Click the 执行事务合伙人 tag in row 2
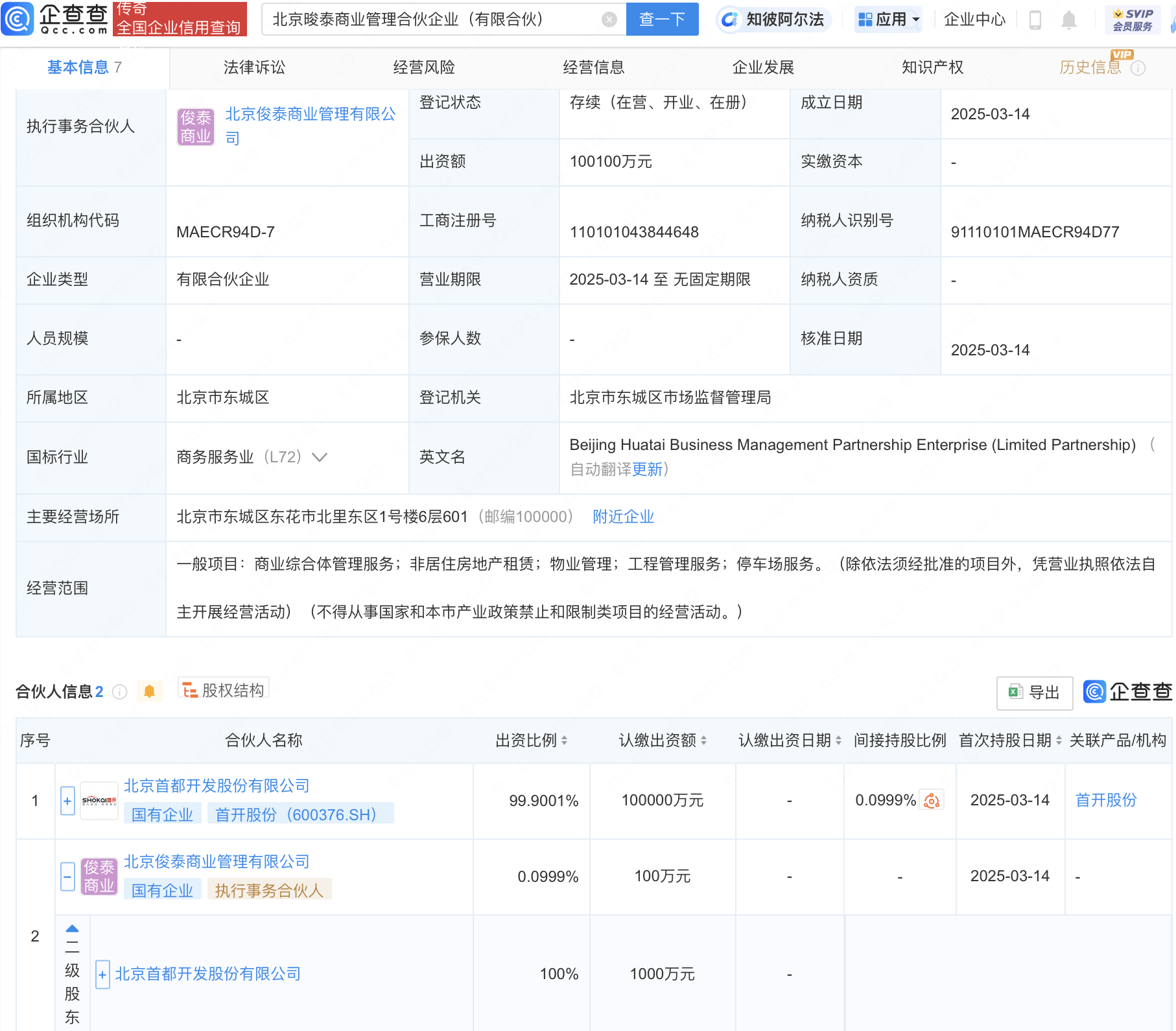Screen dimensions: 1176x1031 pyautogui.click(x=269, y=890)
